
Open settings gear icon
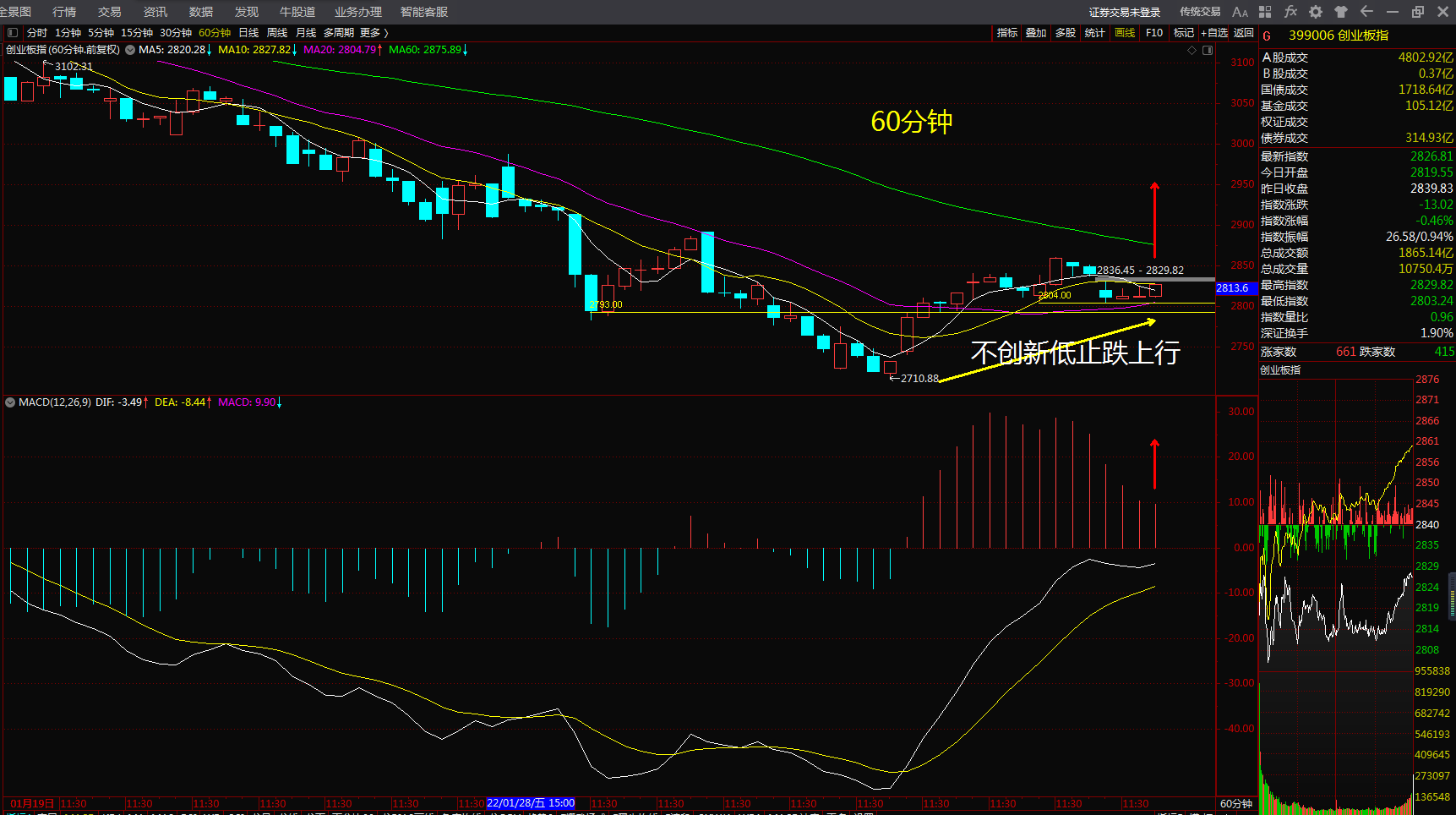click(x=1316, y=12)
